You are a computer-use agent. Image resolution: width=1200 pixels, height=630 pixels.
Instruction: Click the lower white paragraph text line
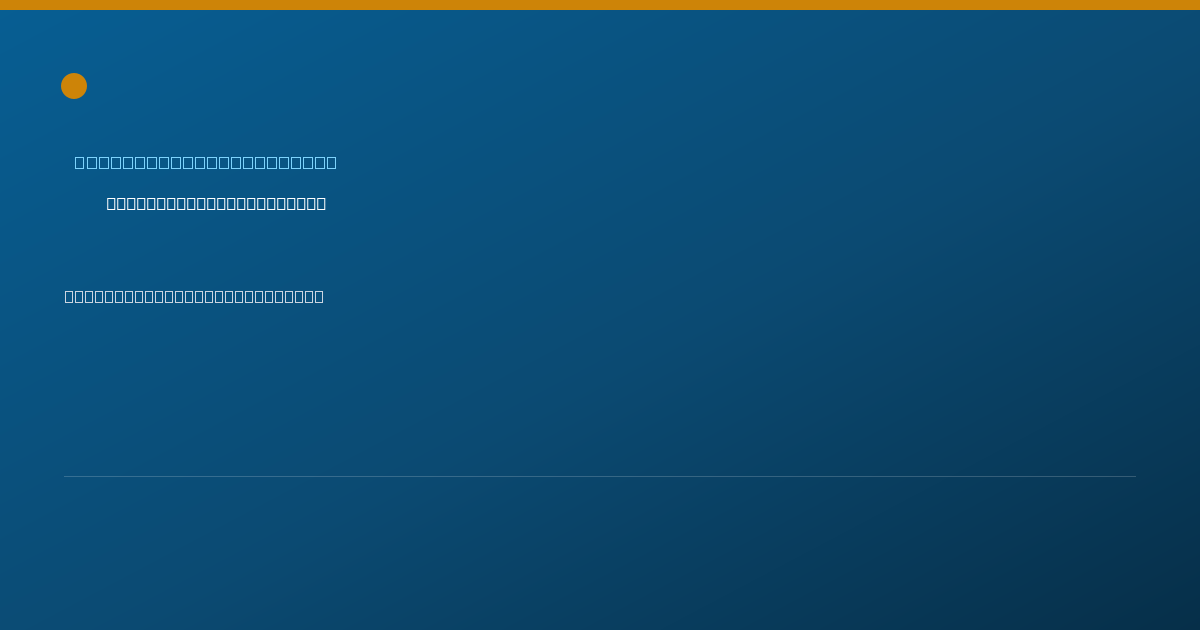194,296
